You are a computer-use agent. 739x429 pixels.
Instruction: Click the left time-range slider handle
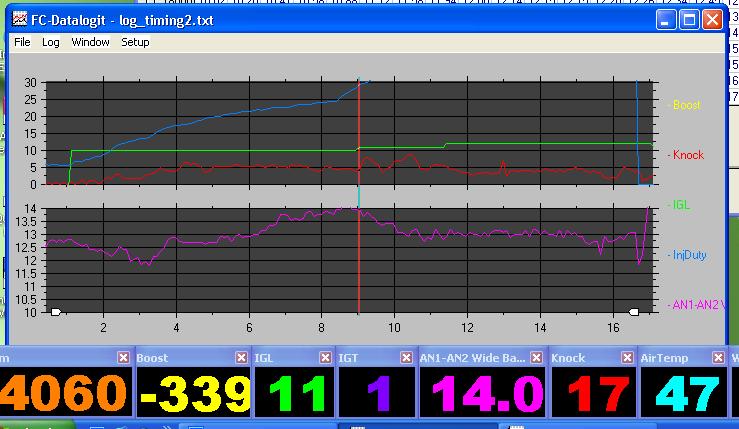tap(56, 313)
